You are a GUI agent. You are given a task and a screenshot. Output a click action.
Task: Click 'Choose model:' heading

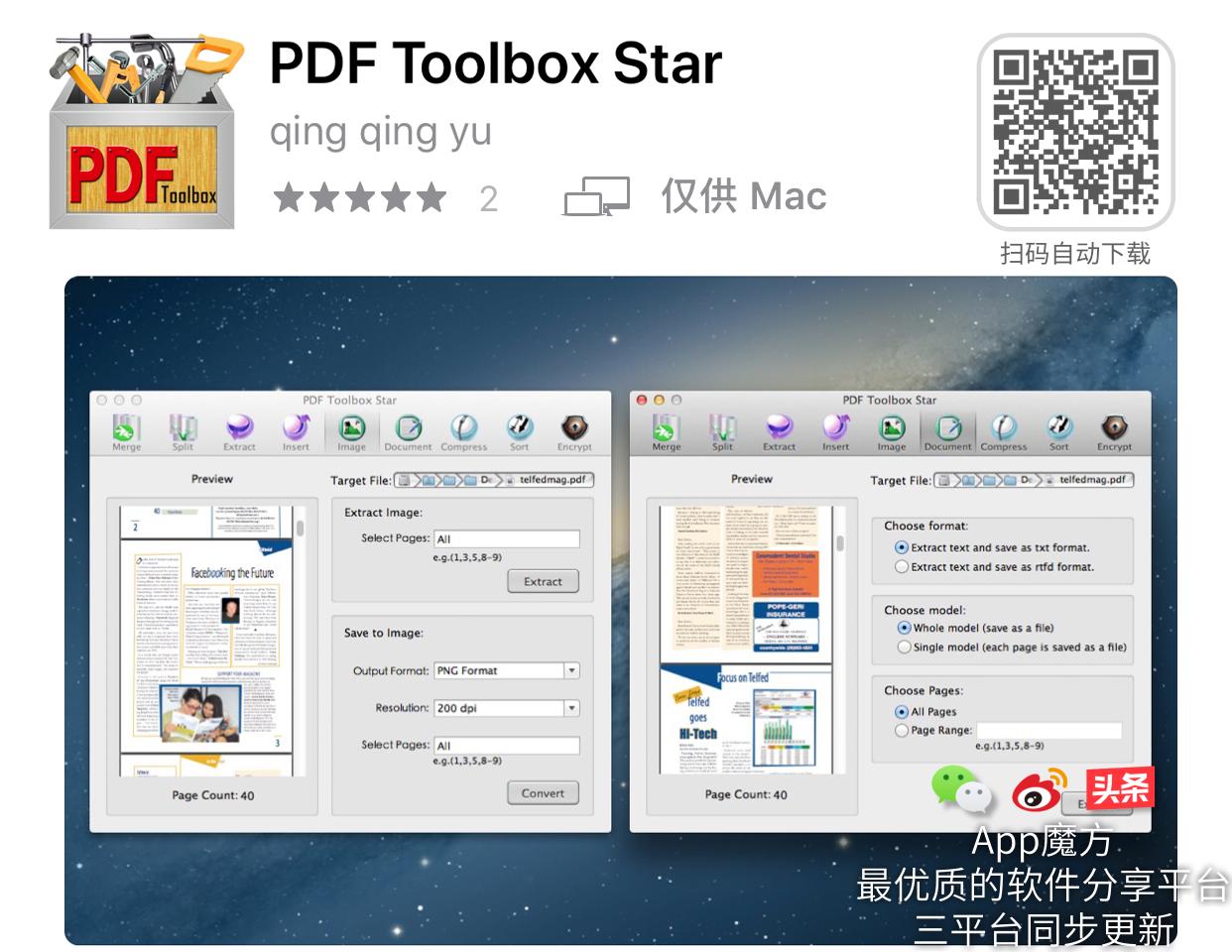(x=924, y=610)
